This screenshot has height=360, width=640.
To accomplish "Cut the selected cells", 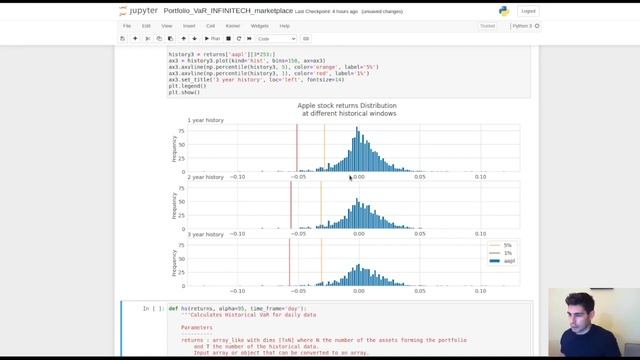I will pyautogui.click(x=148, y=38).
